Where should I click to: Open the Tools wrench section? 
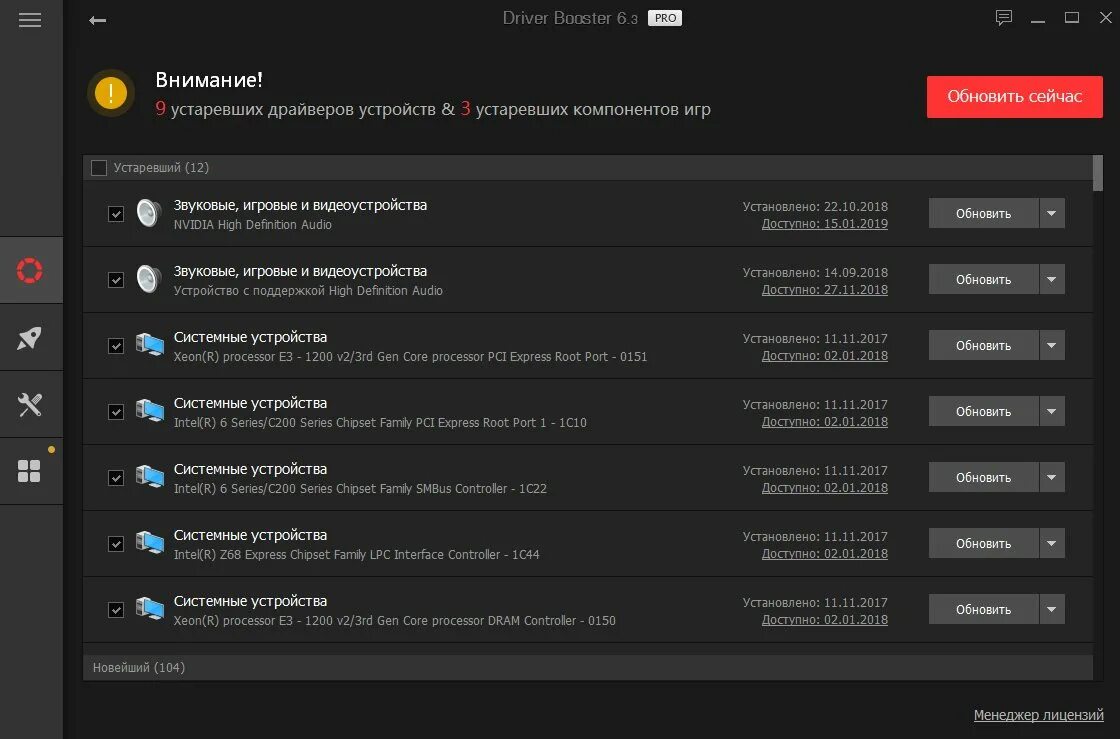click(30, 405)
